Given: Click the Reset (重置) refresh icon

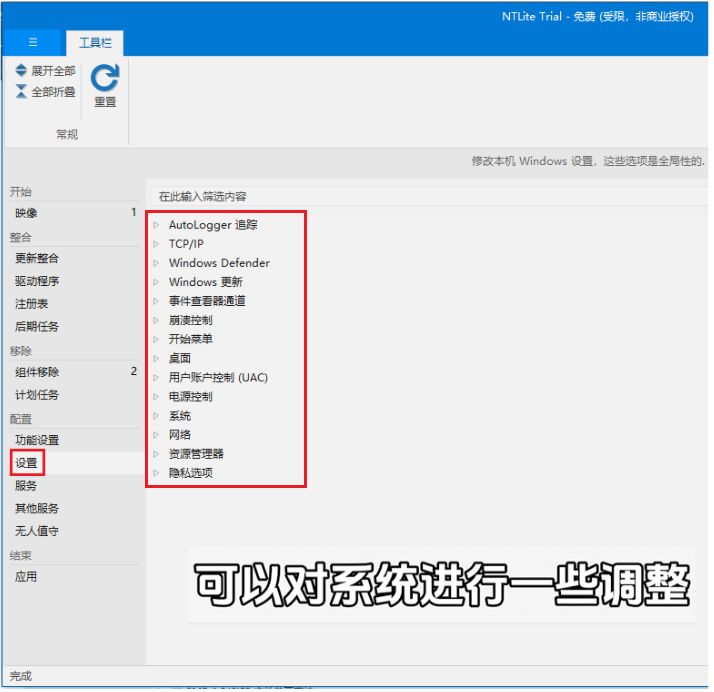Looking at the screenshot, I should (x=105, y=78).
